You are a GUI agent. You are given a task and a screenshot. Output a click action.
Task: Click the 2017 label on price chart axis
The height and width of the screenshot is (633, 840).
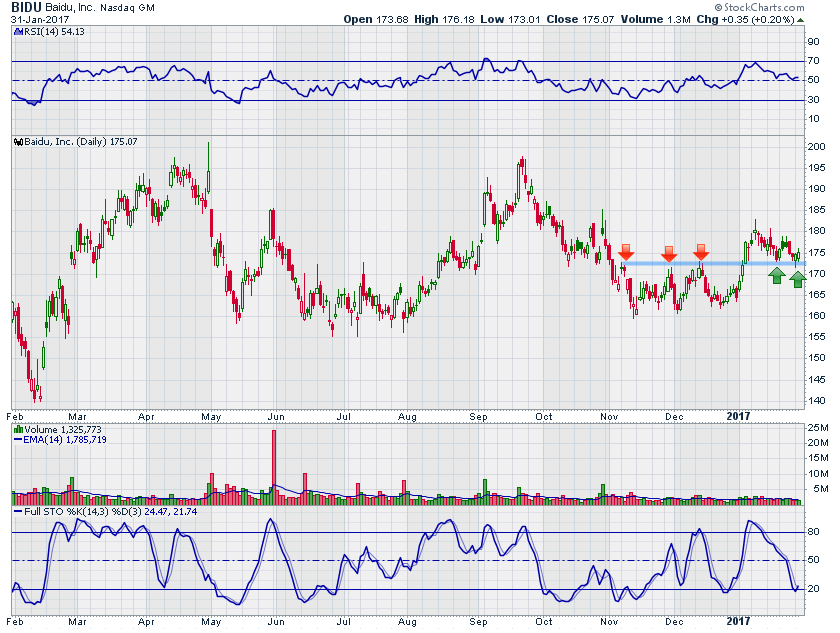point(738,414)
